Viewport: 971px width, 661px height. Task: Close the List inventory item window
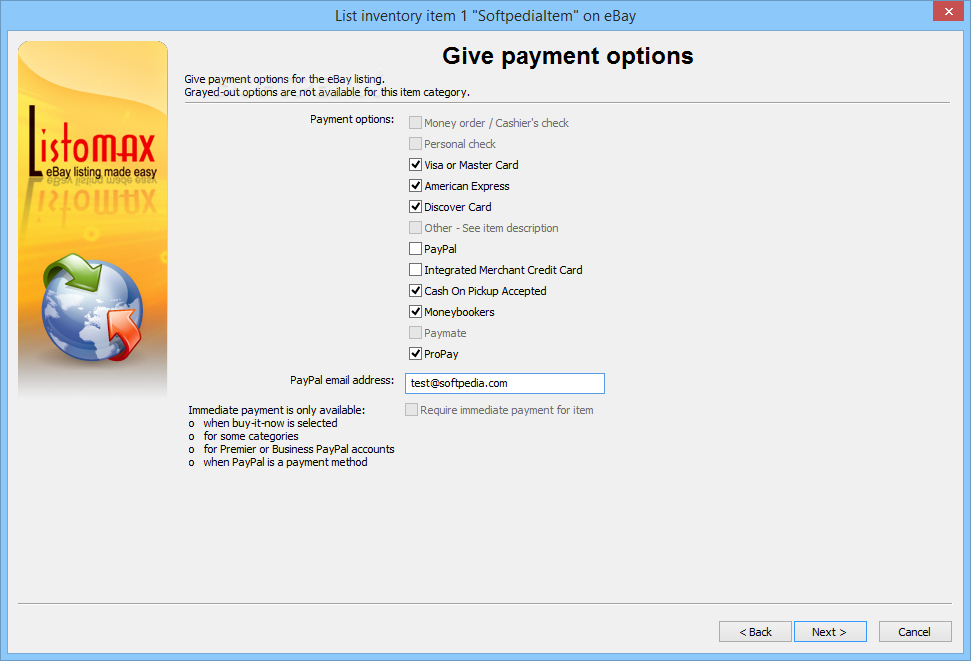coord(948,11)
